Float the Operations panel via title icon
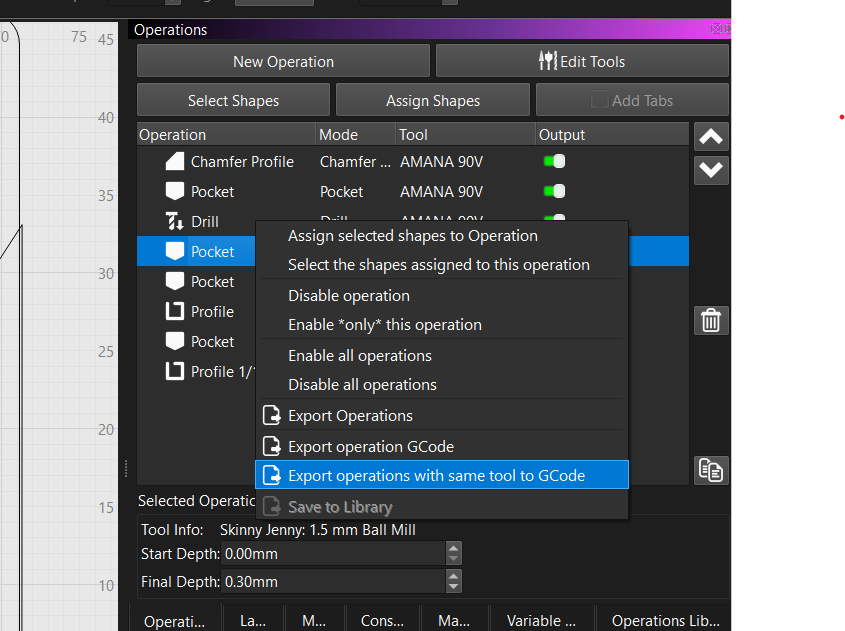The width and height of the screenshot is (845, 631). [x=716, y=29]
